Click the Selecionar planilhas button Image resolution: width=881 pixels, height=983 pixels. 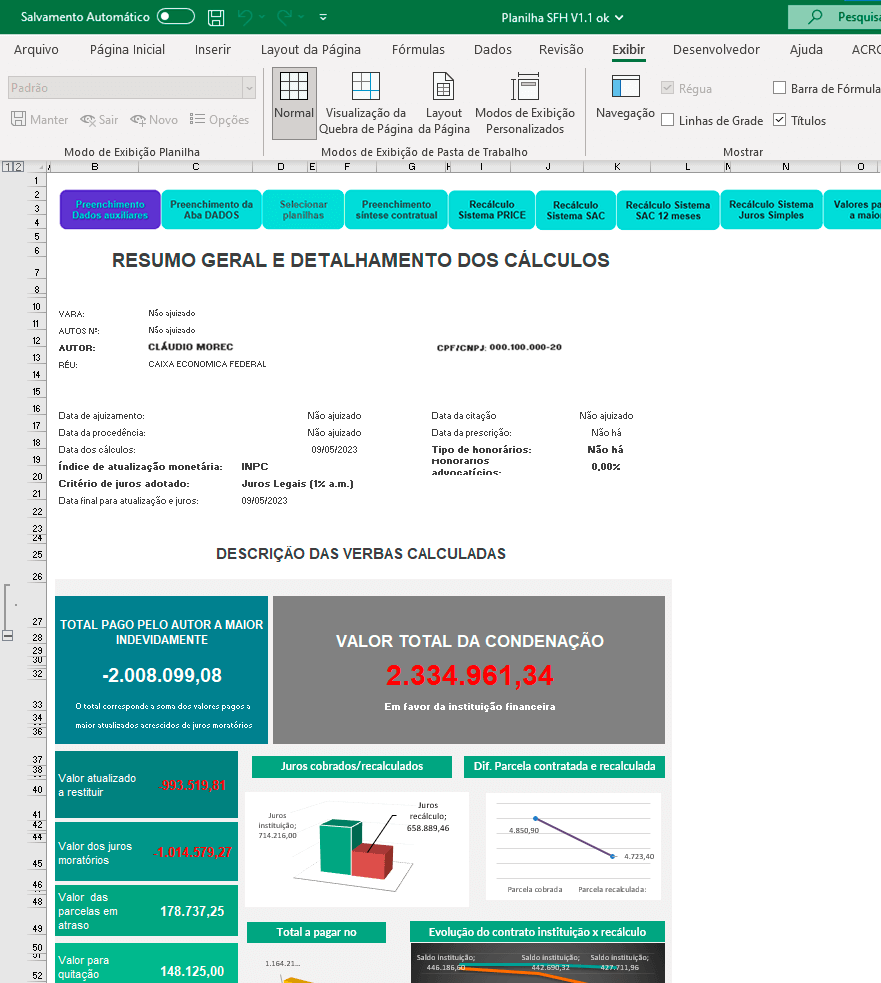coord(303,209)
